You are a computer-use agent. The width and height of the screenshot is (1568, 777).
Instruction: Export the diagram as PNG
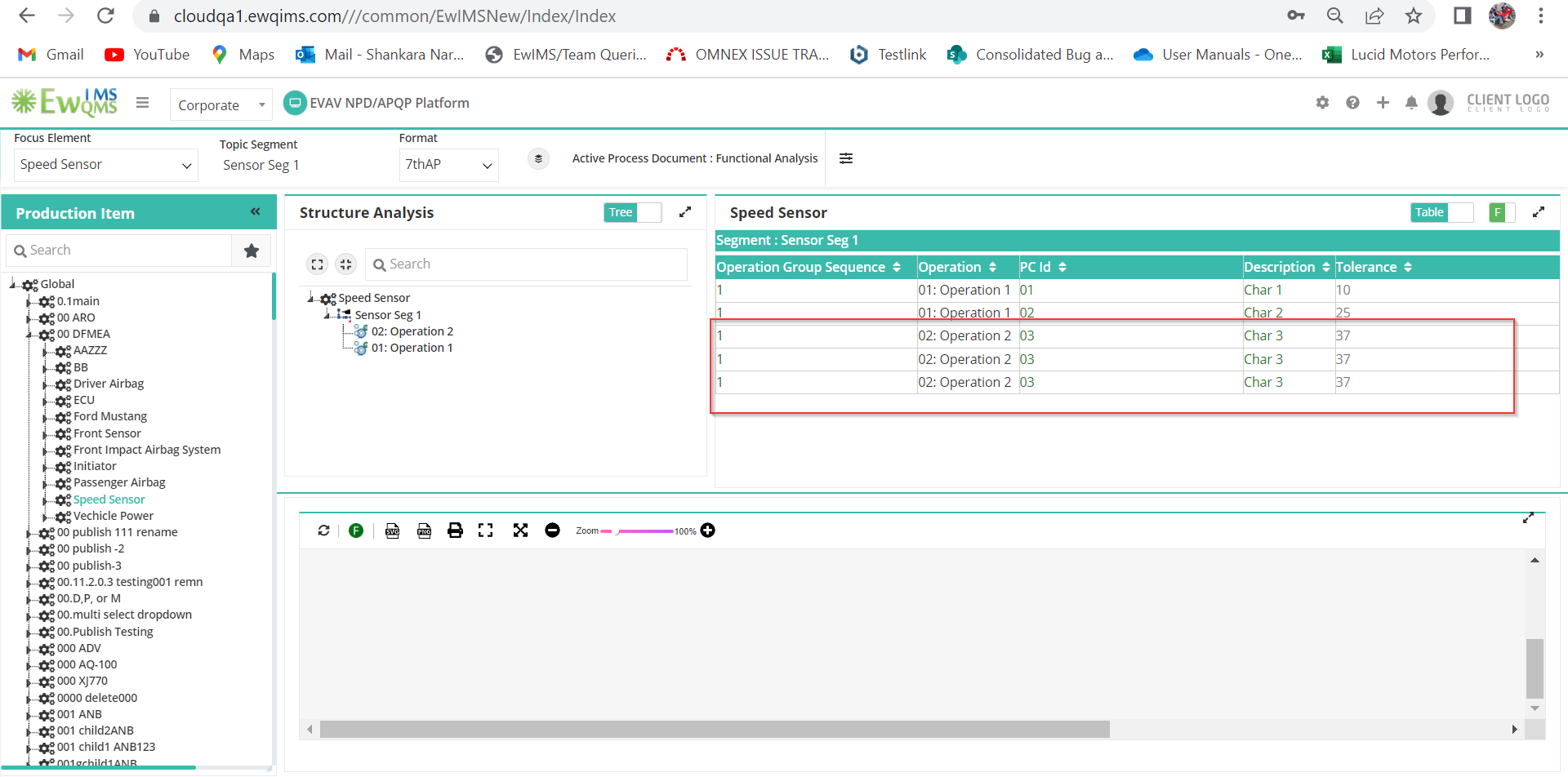pyautogui.click(x=424, y=531)
